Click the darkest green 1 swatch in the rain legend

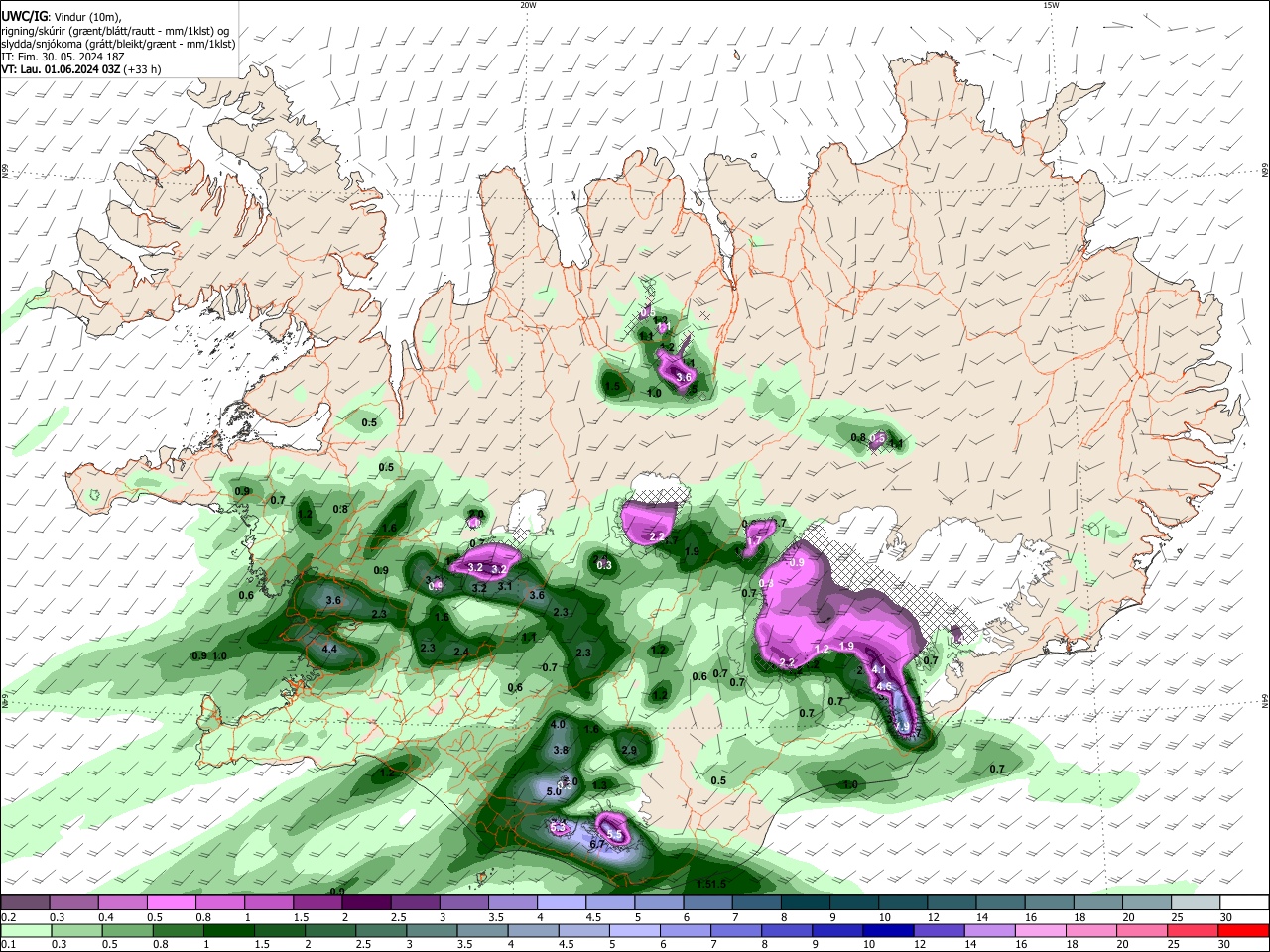pyautogui.click(x=227, y=931)
